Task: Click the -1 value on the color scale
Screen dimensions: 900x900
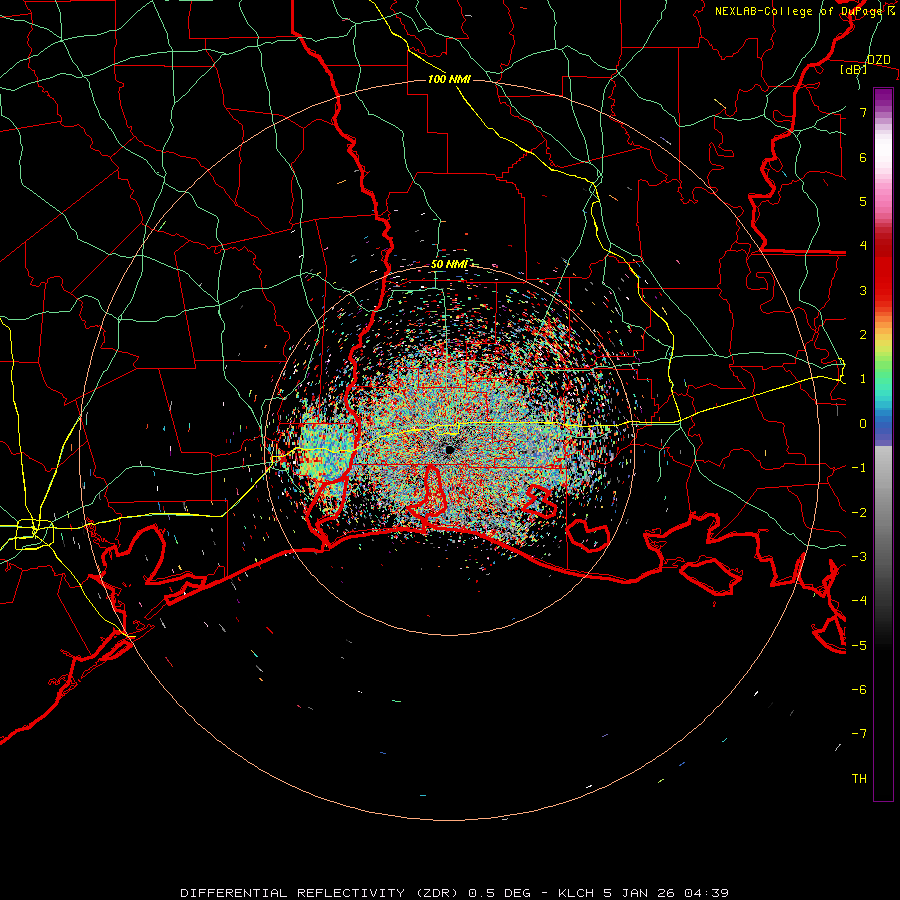Action: click(x=859, y=468)
